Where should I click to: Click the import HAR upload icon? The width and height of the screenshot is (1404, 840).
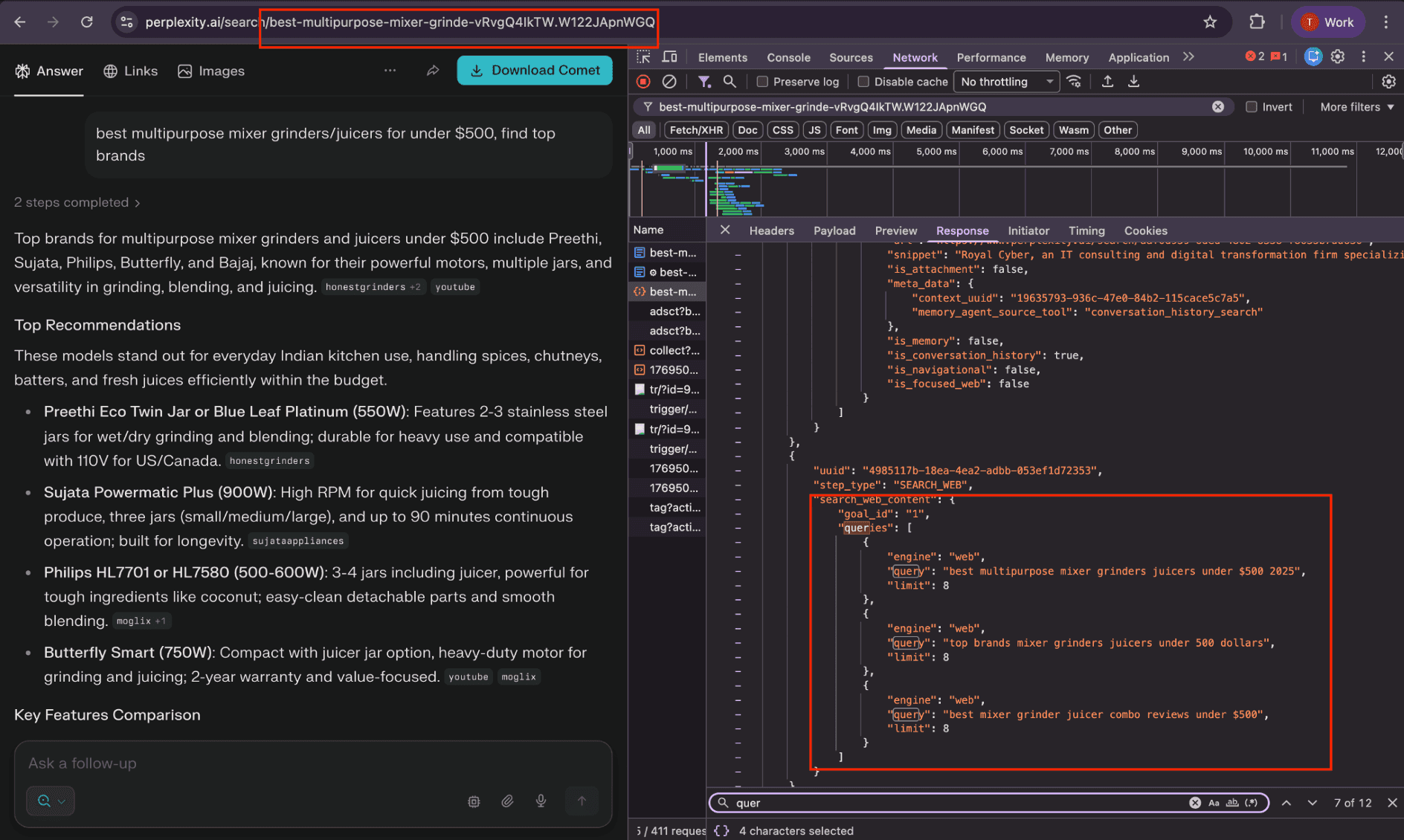click(x=1107, y=82)
